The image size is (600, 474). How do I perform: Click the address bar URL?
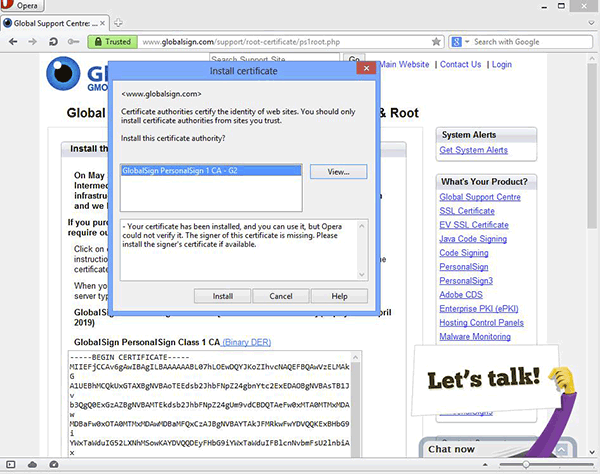coord(241,42)
